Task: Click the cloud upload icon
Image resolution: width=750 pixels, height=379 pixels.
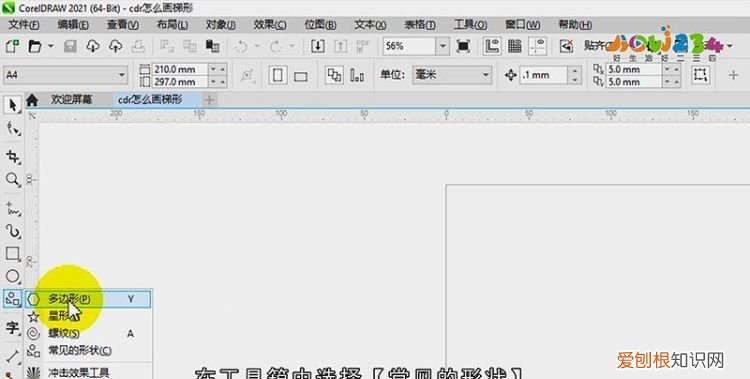Action: click(x=115, y=46)
